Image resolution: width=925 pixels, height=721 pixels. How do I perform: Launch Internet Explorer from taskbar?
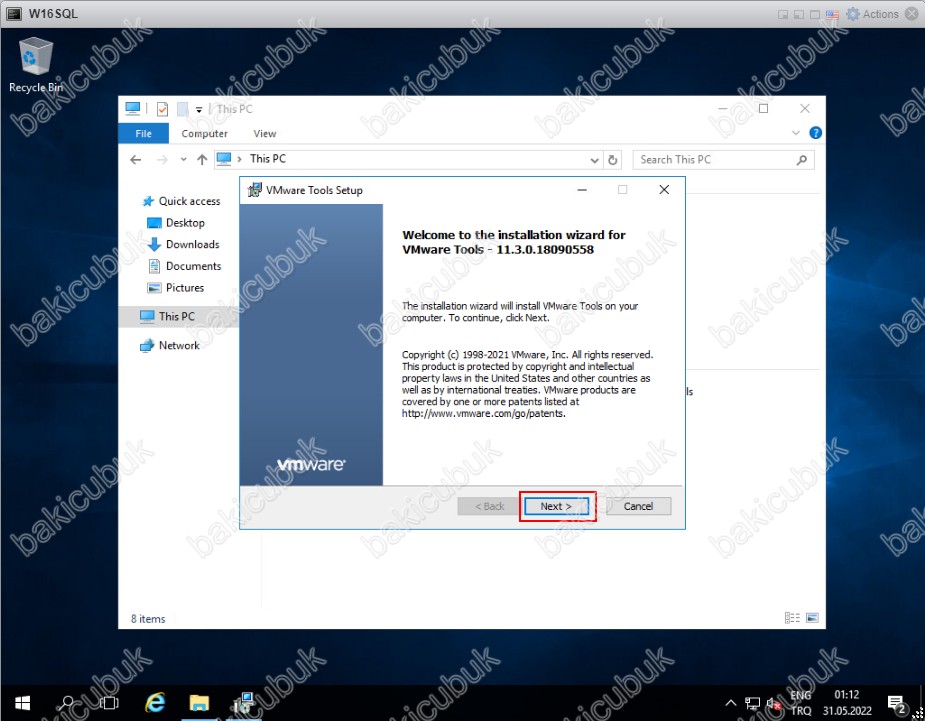coord(155,703)
